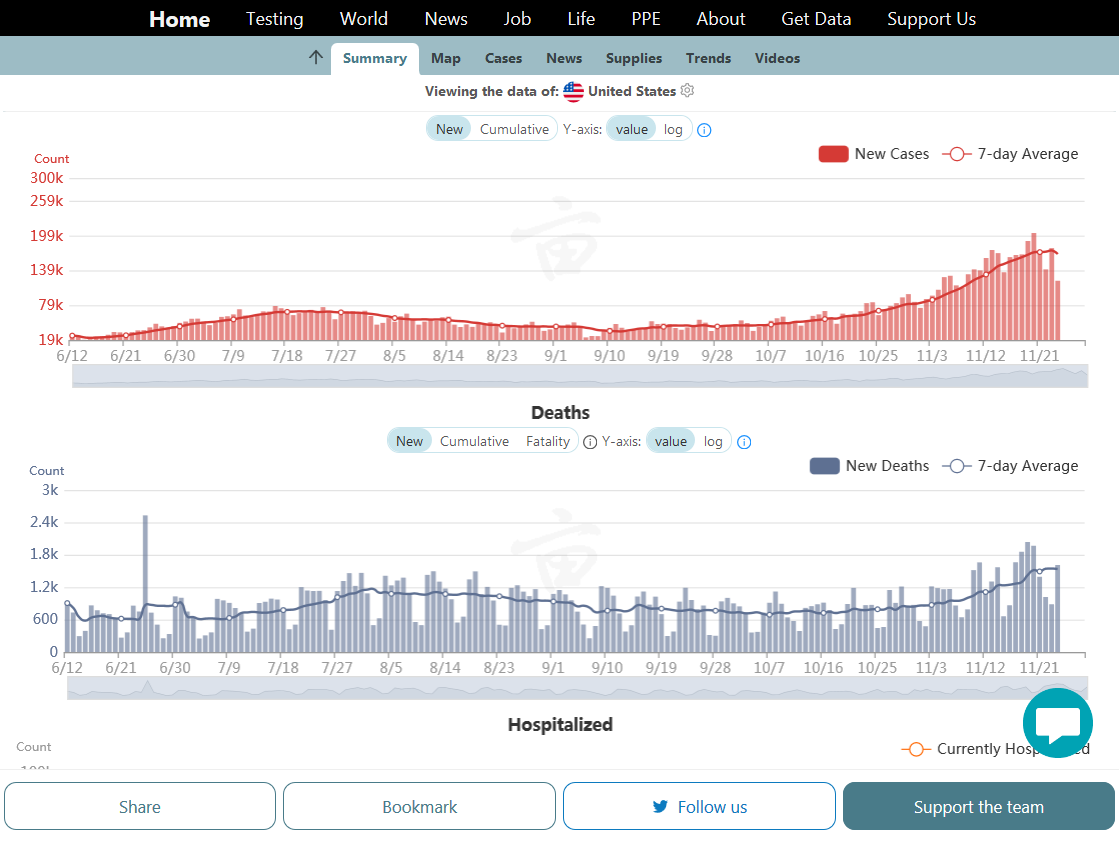
Task: Open the chat bubble widget
Action: [1057, 723]
